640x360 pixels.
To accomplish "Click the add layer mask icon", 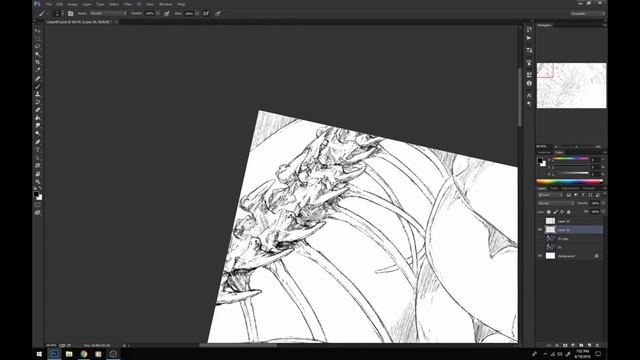I will click(565, 345).
